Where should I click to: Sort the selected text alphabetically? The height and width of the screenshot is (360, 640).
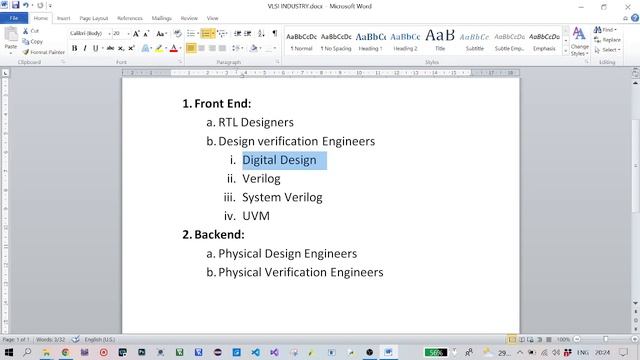(261, 33)
